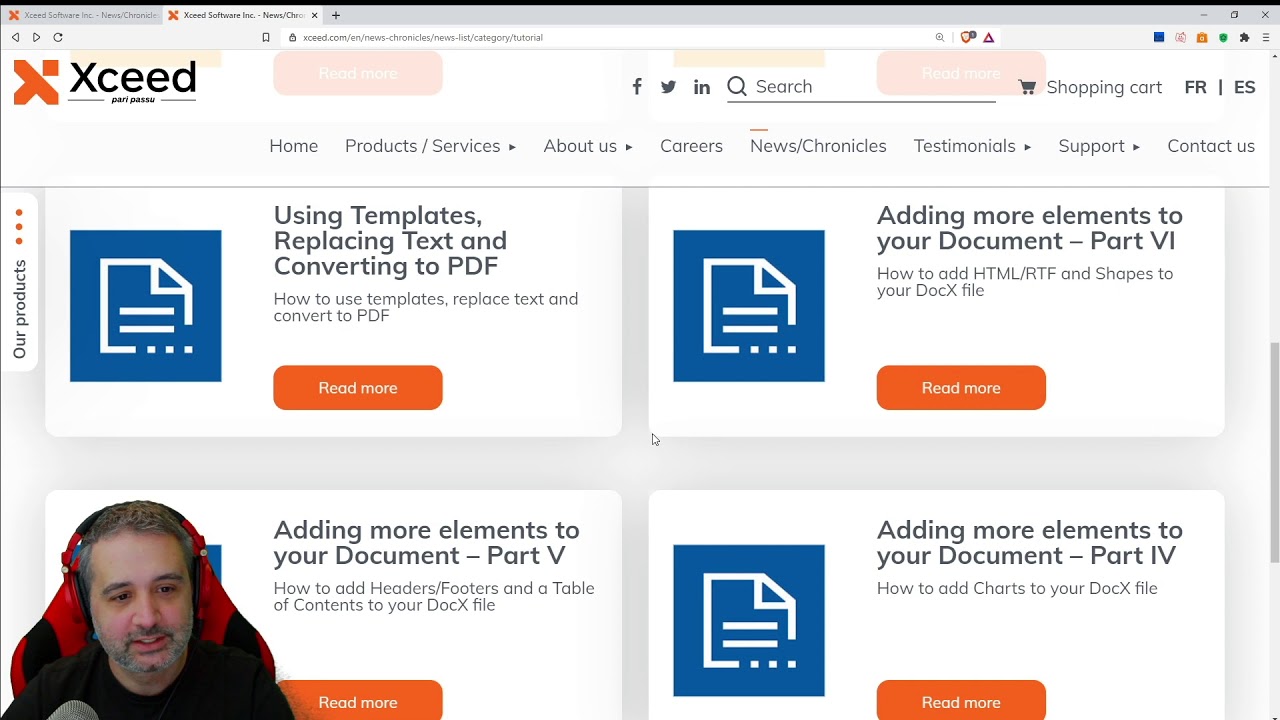This screenshot has width=1280, height=720.
Task: Open a new browser tab
Action: [x=336, y=15]
